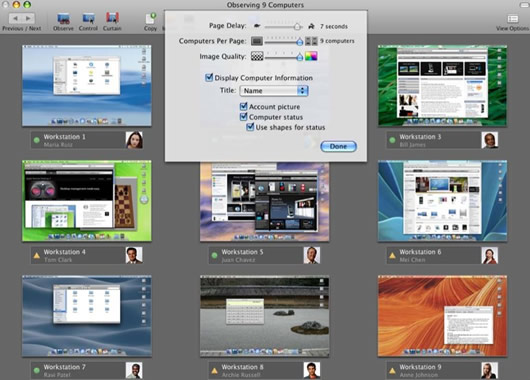The image size is (530, 380).
Task: Click the "9 computers" value text
Action: (337, 41)
